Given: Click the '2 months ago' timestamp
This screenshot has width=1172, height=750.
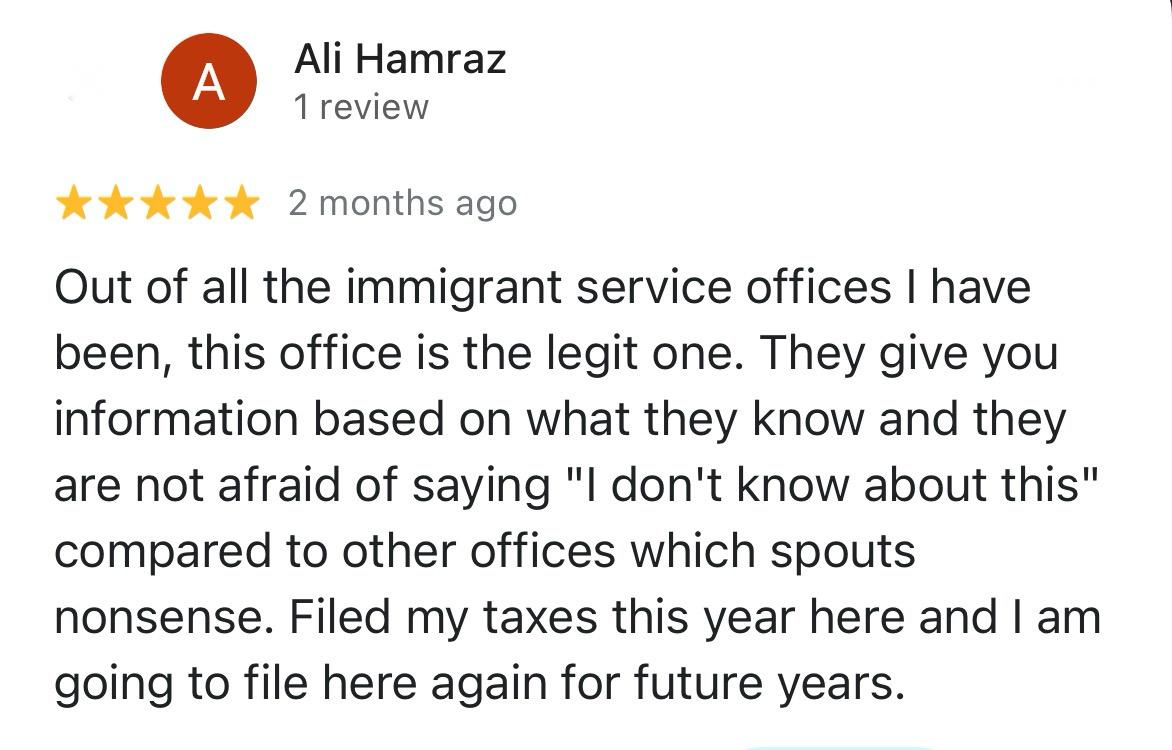Looking at the screenshot, I should tap(403, 204).
